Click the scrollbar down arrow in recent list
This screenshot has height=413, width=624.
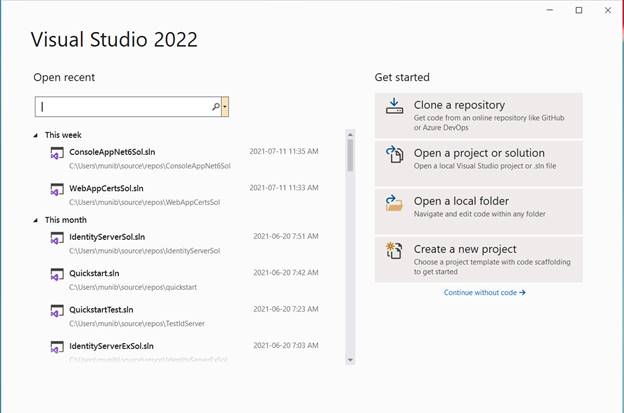tap(350, 360)
